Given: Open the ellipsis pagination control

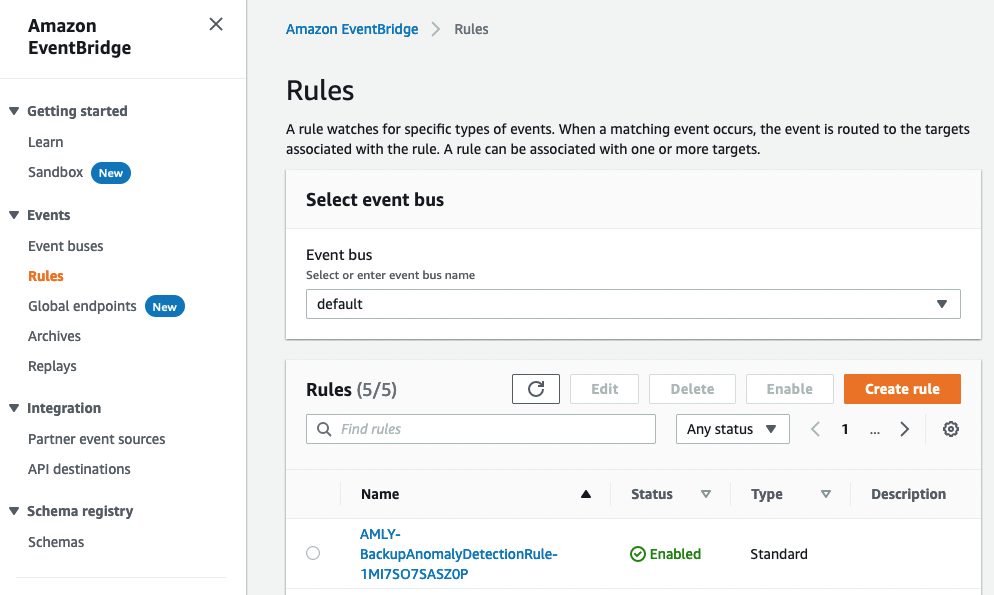Looking at the screenshot, I should point(874,429).
